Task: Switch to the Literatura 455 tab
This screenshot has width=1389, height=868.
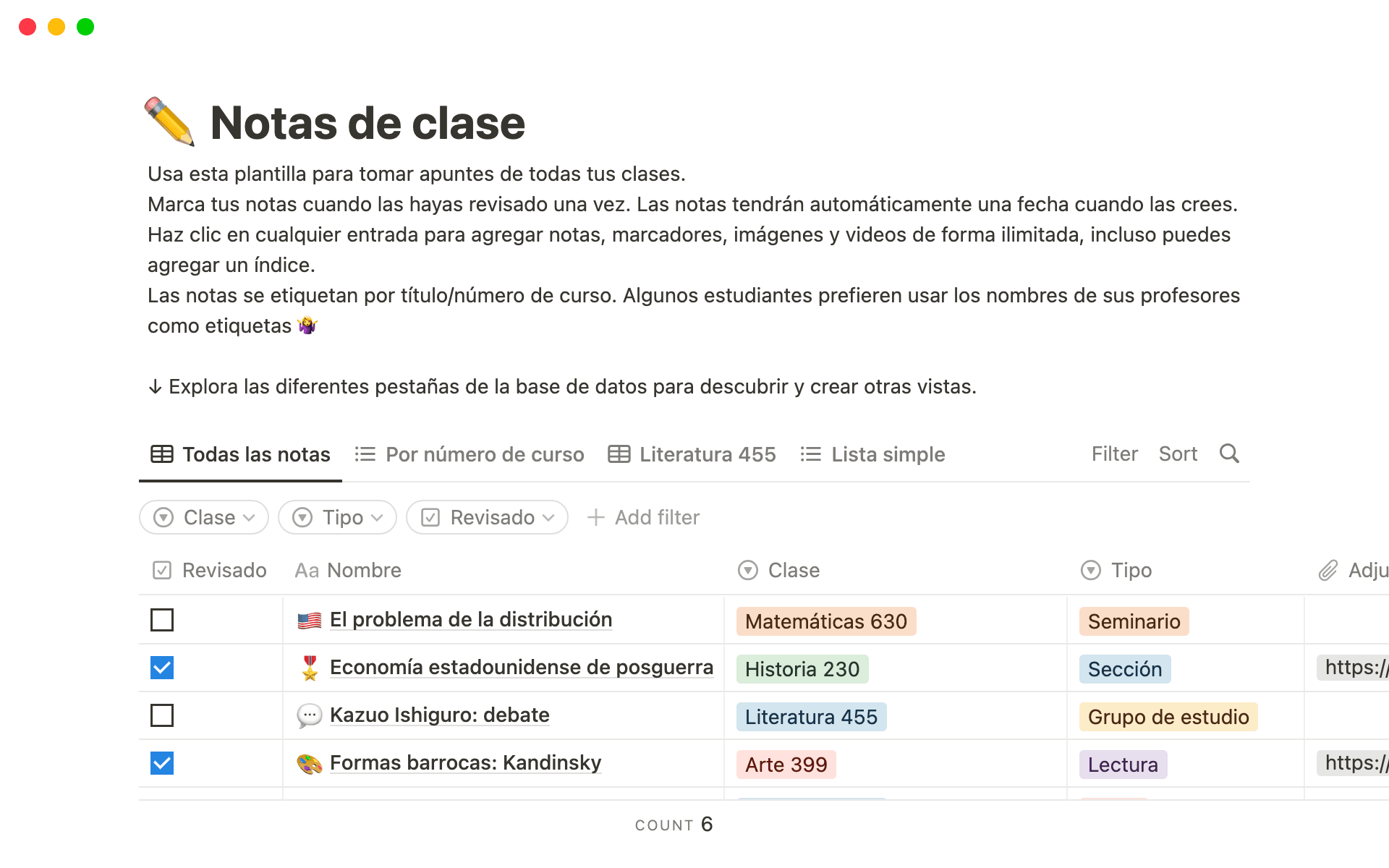Action: point(707,454)
